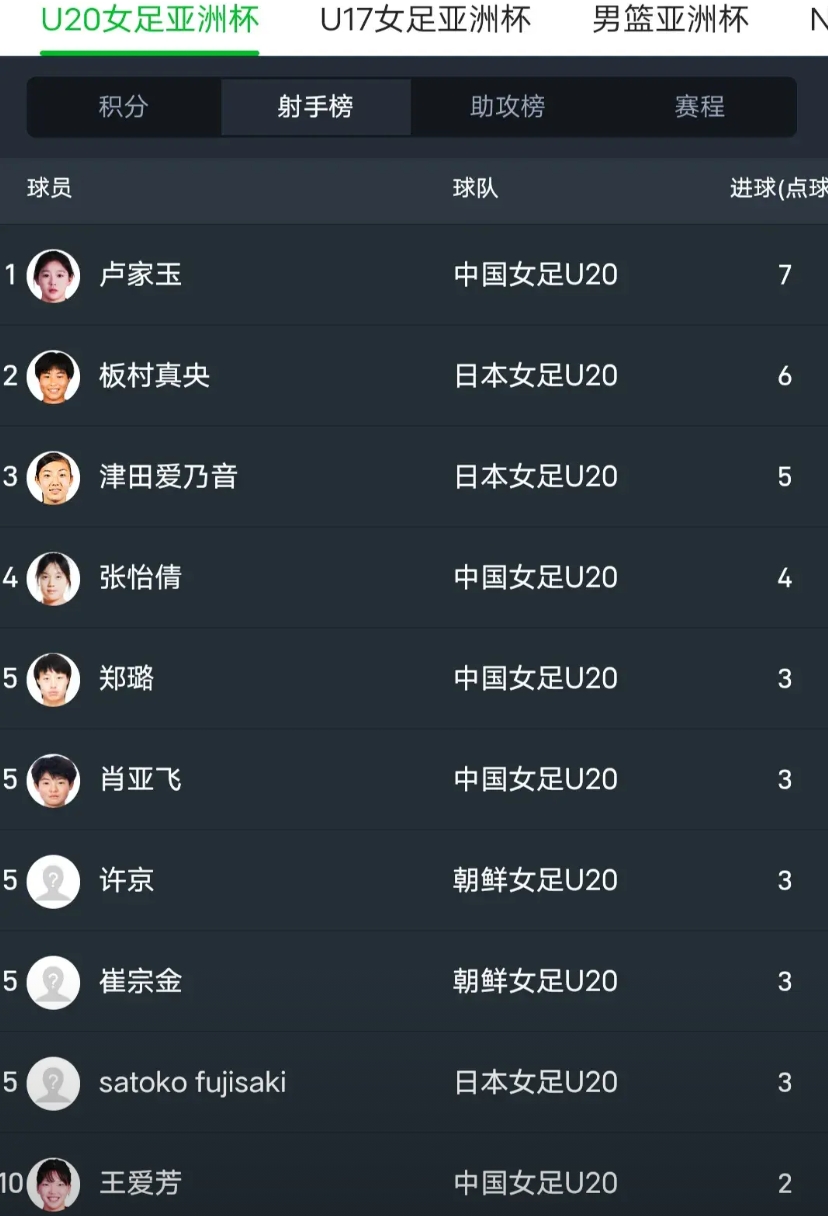Switch to 男篮亚洲杯 tab
Viewport: 828px width, 1216px height.
pos(670,20)
